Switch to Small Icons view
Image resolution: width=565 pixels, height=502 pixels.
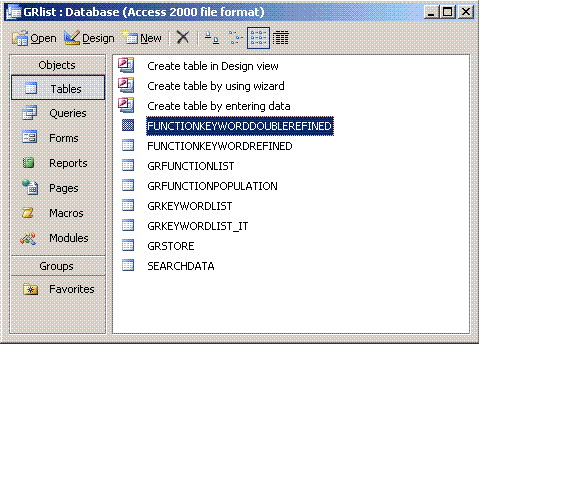tap(235, 37)
